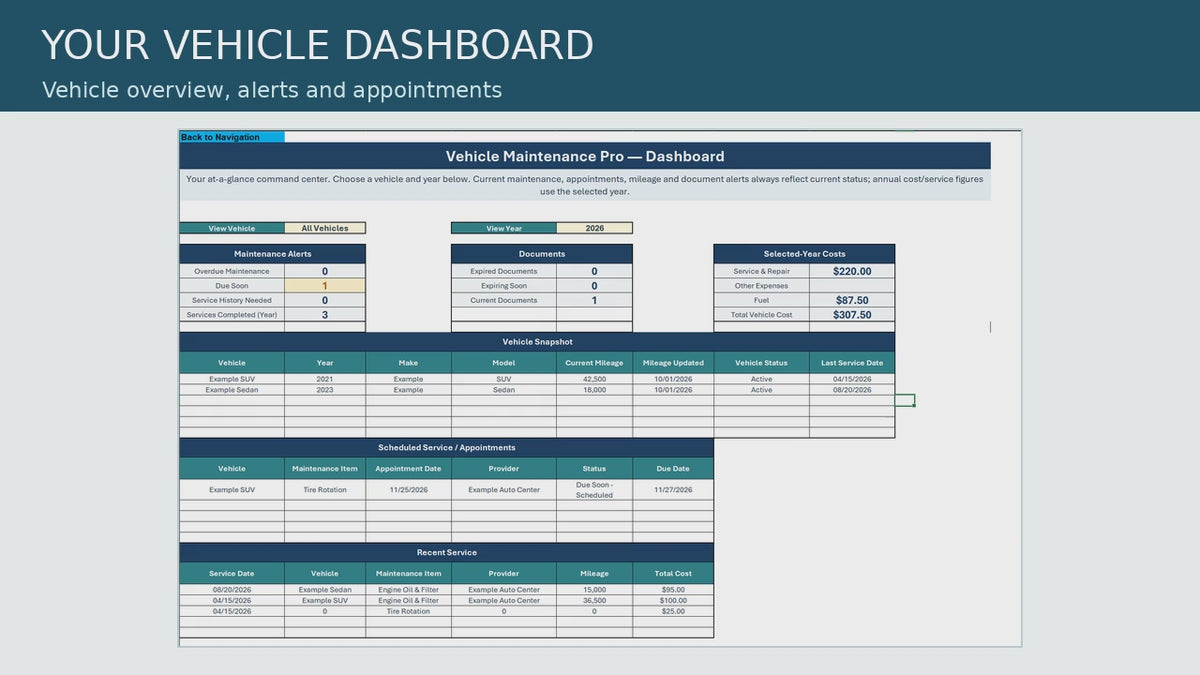Click the Other Expenses label cell
The image size is (1200, 675).
761,286
